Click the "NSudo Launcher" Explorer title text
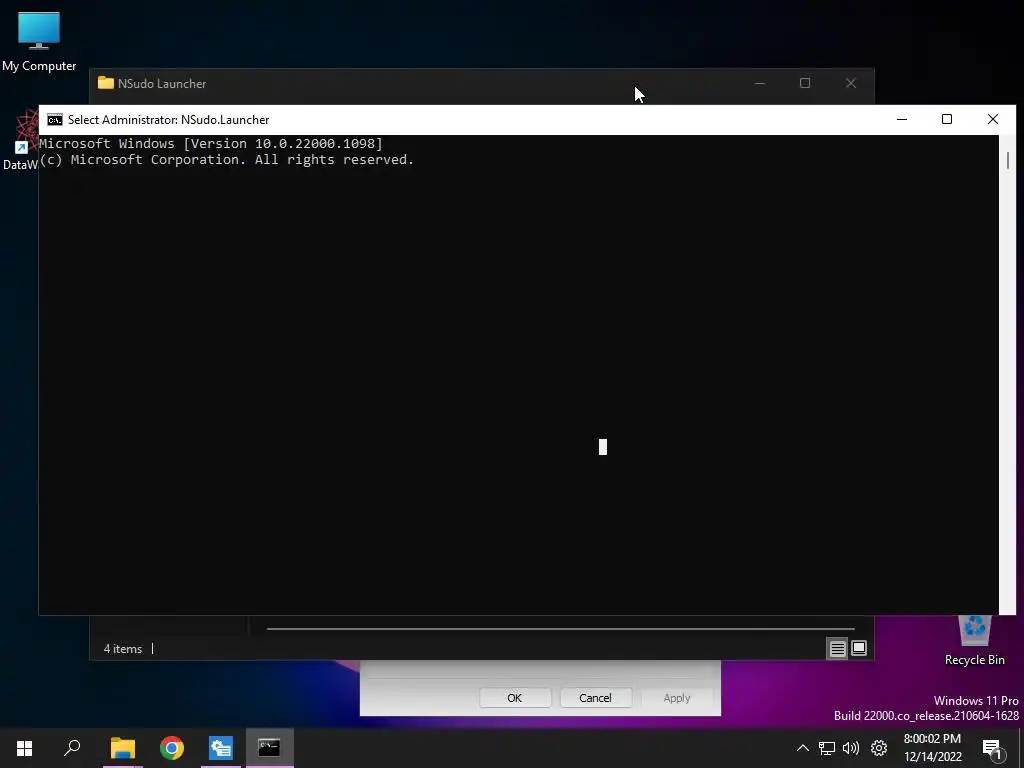Screen dimensions: 1024x768 click(x=162, y=84)
